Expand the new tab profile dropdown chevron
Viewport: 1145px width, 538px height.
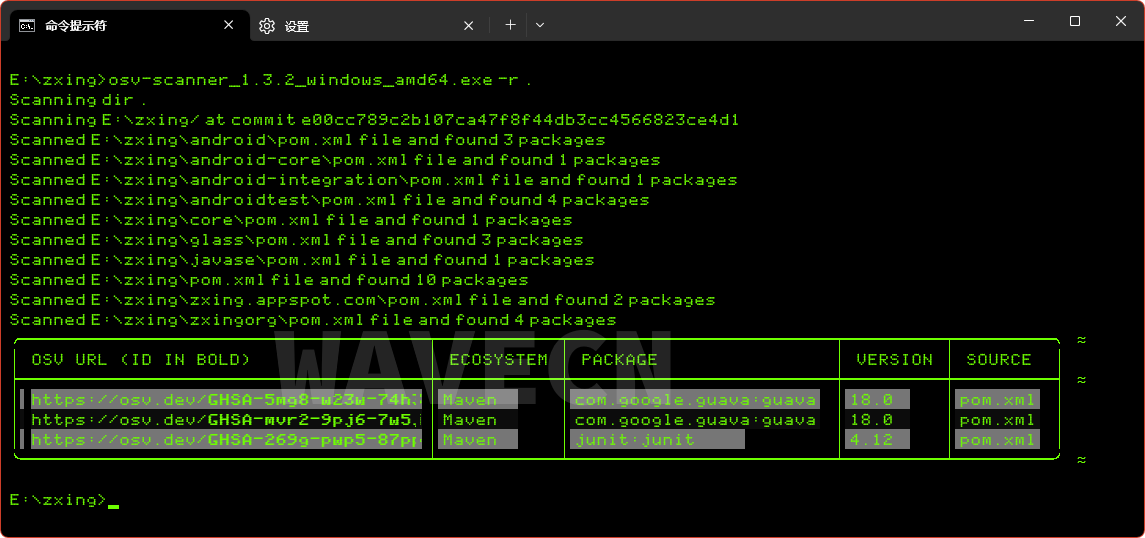[540, 25]
